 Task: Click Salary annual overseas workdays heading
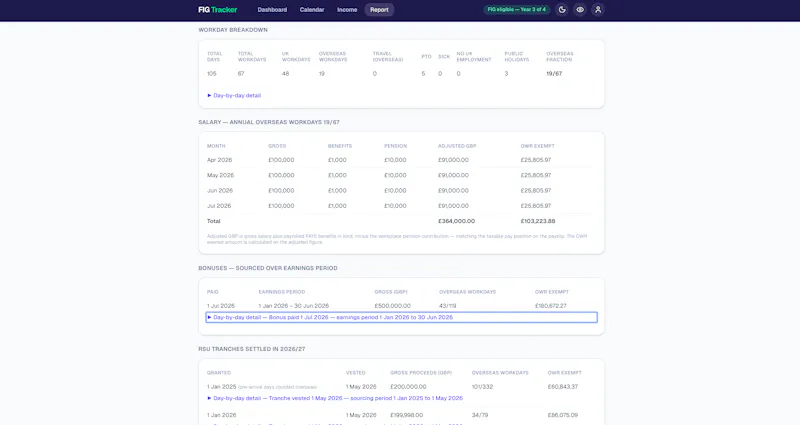[x=269, y=122]
